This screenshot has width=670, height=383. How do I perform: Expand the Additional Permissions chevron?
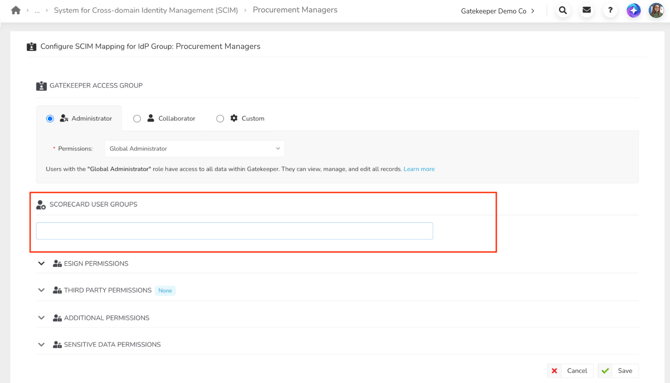pos(41,318)
